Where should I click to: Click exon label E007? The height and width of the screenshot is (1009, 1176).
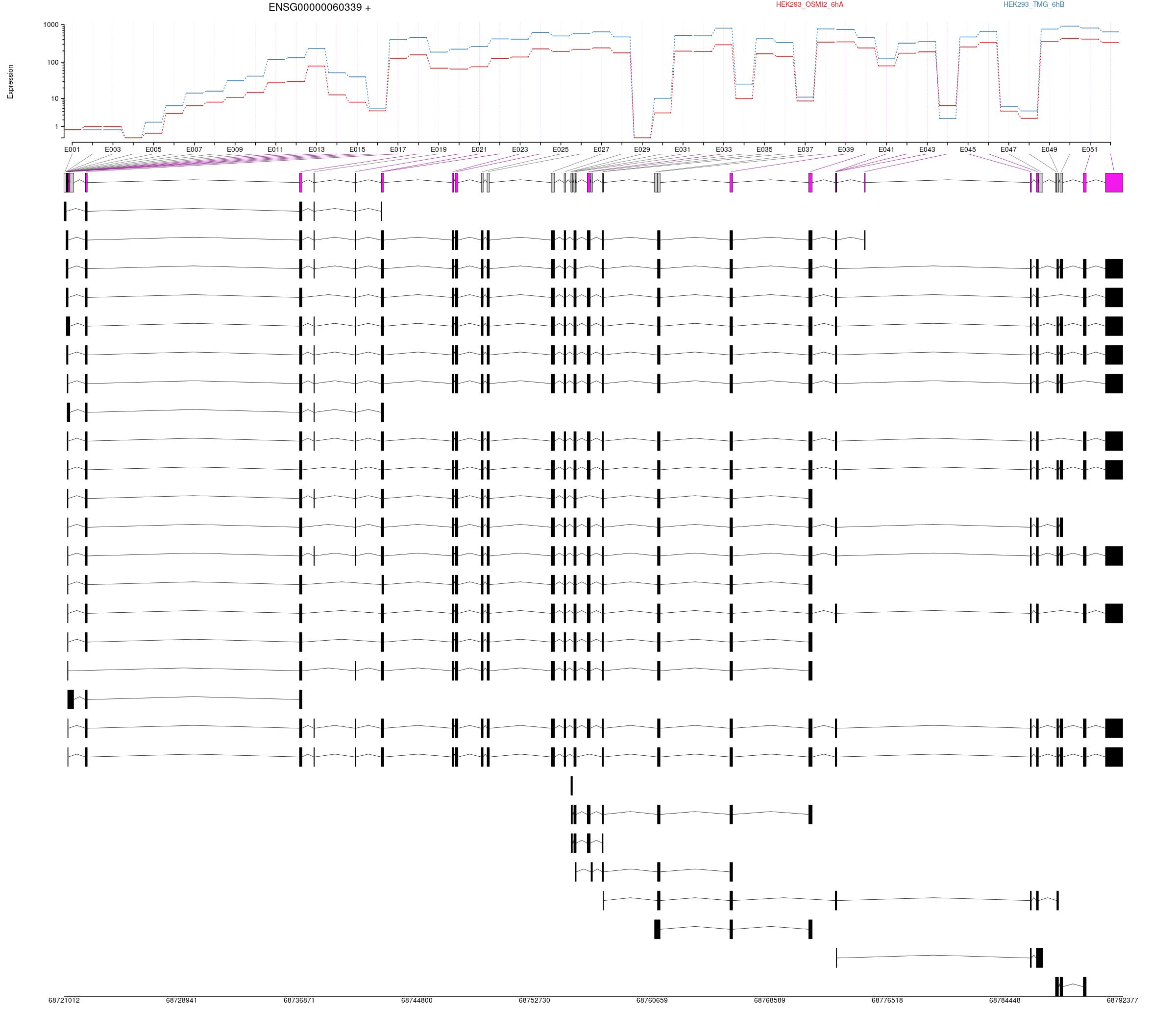point(194,150)
